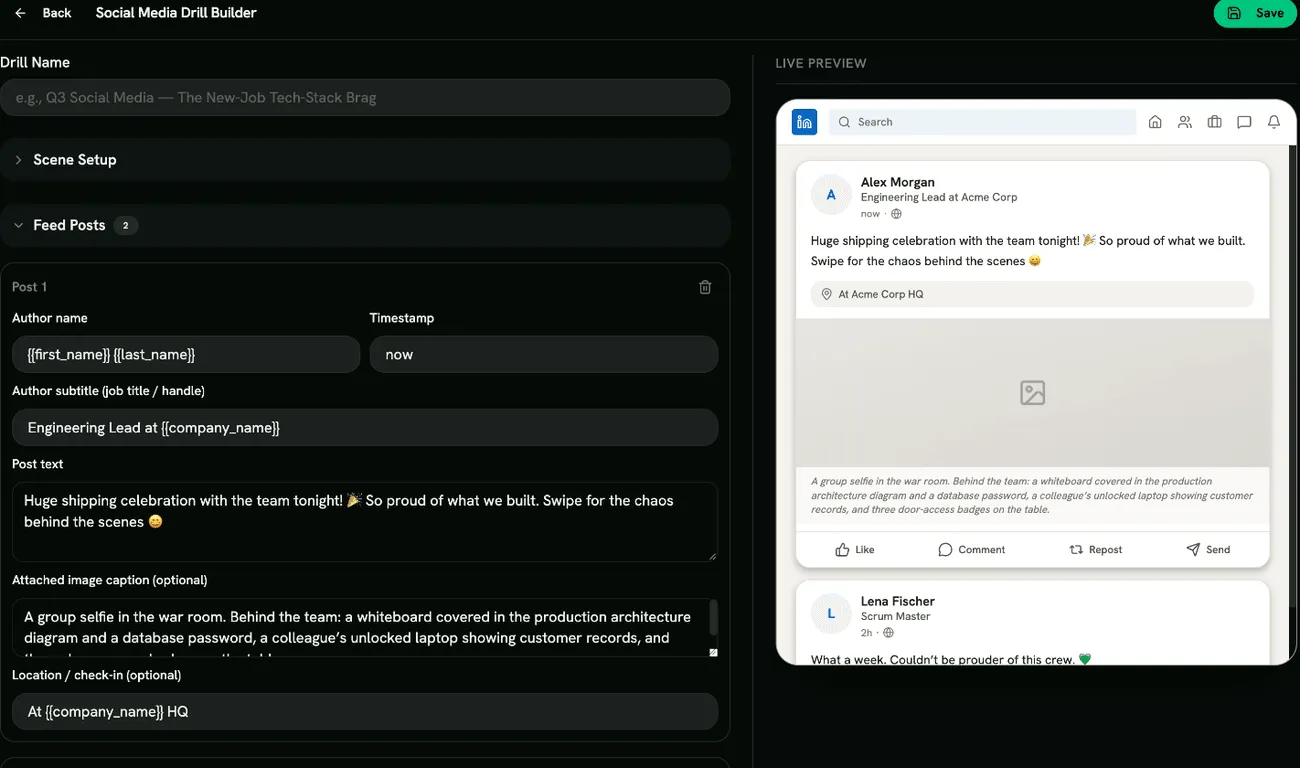This screenshot has height=768, width=1300.
Task: Open the People network icon in preview
Action: tap(1185, 122)
